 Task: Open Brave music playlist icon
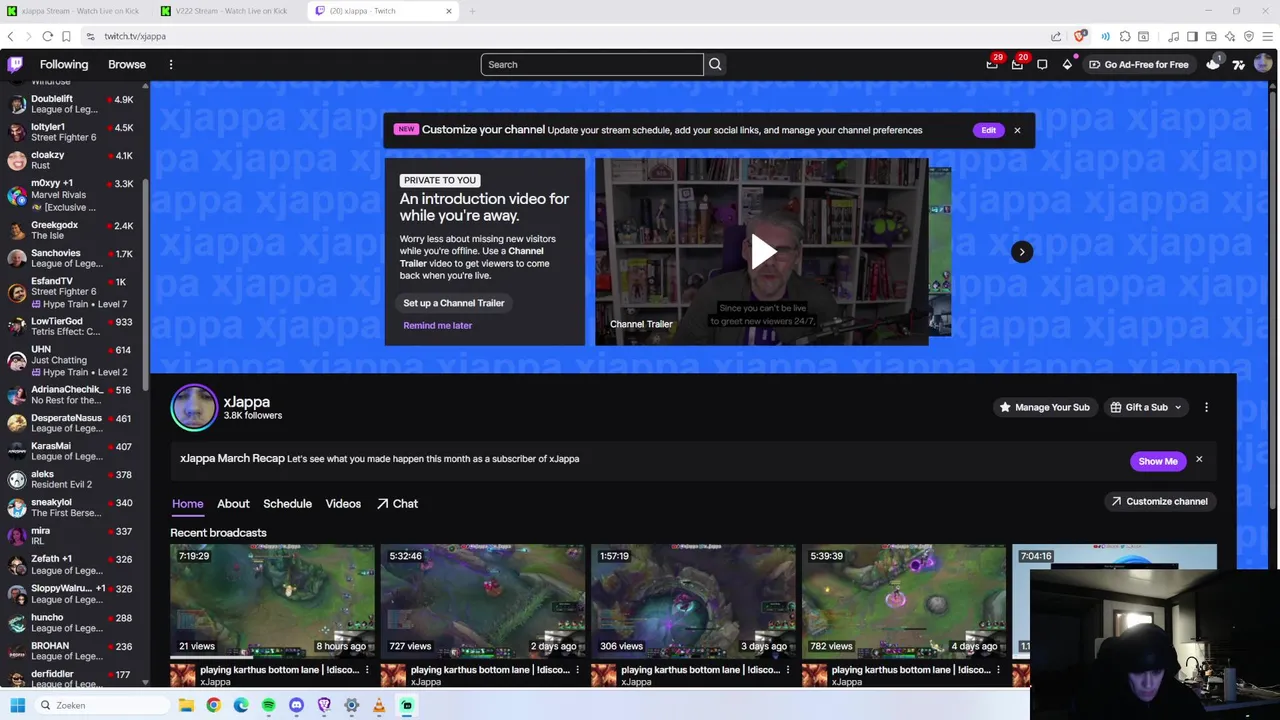pyautogui.click(x=1174, y=36)
